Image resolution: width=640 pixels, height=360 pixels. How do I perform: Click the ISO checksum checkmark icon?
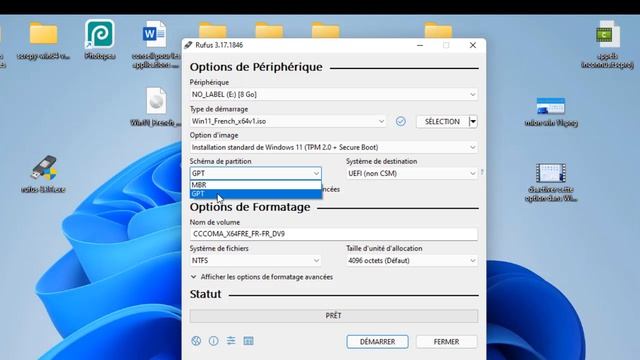click(x=401, y=121)
